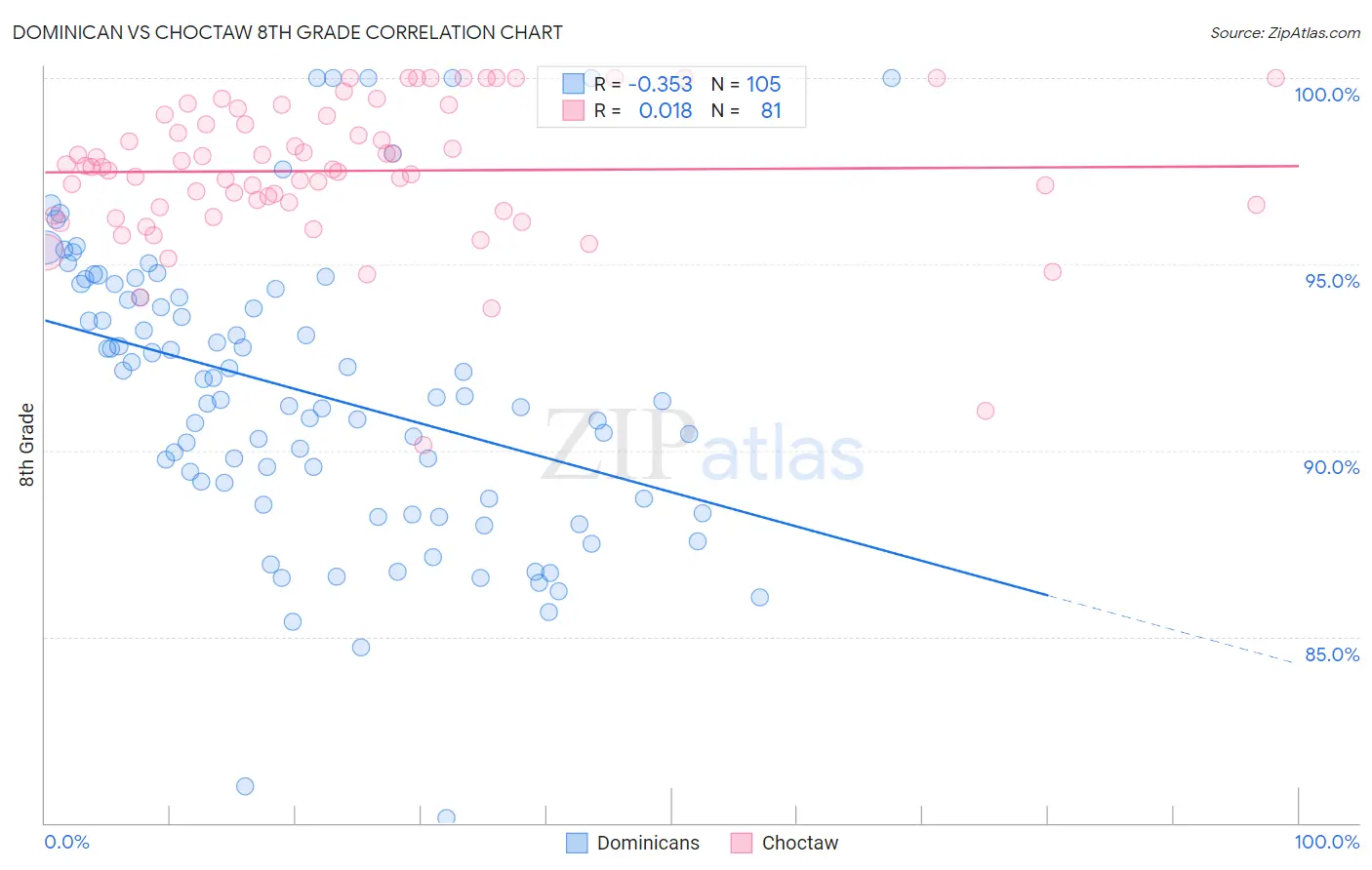Click the blue Dominicans legend swatch

click(x=577, y=843)
